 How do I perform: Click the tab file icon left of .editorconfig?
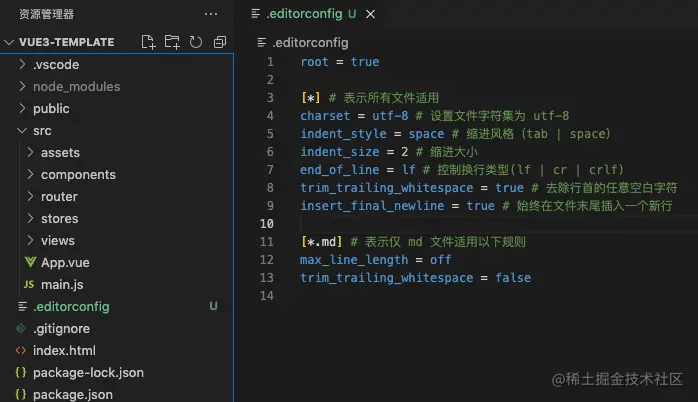pyautogui.click(x=256, y=14)
